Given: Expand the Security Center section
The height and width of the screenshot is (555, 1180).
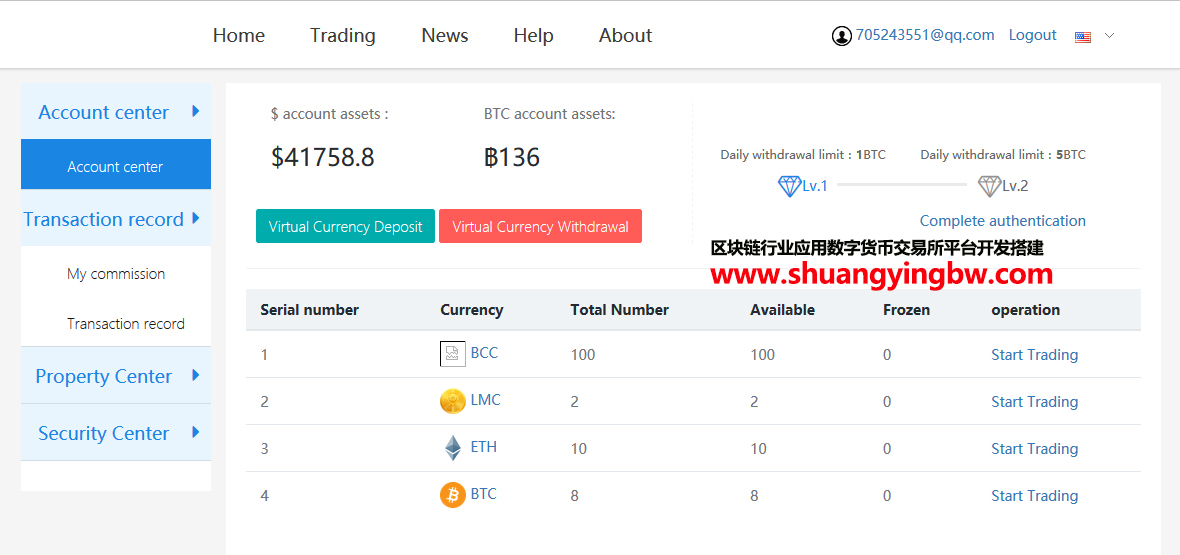Looking at the screenshot, I should coord(115,433).
